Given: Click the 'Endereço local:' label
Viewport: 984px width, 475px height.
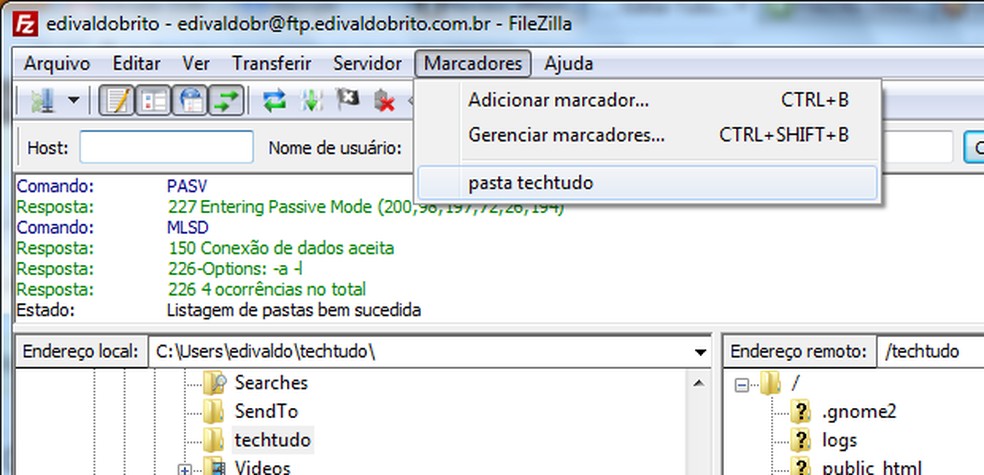Looking at the screenshot, I should pyautogui.click(x=80, y=352).
